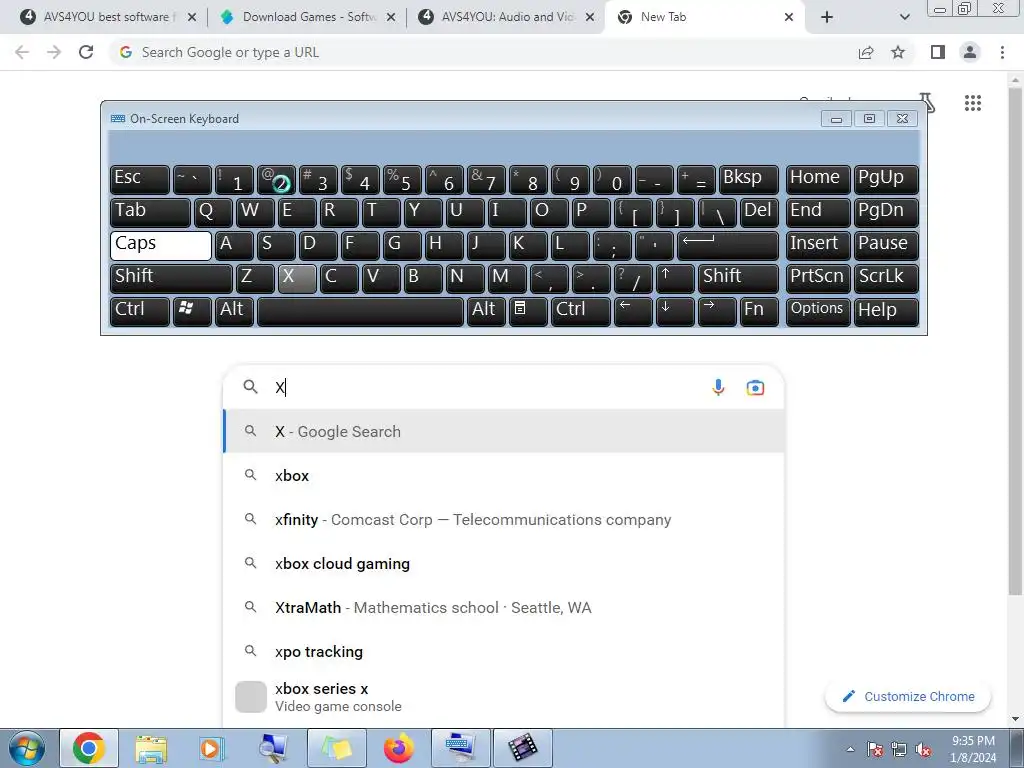The image size is (1024, 768).
Task: Toggle the left Ctrl key
Action: (x=140, y=311)
